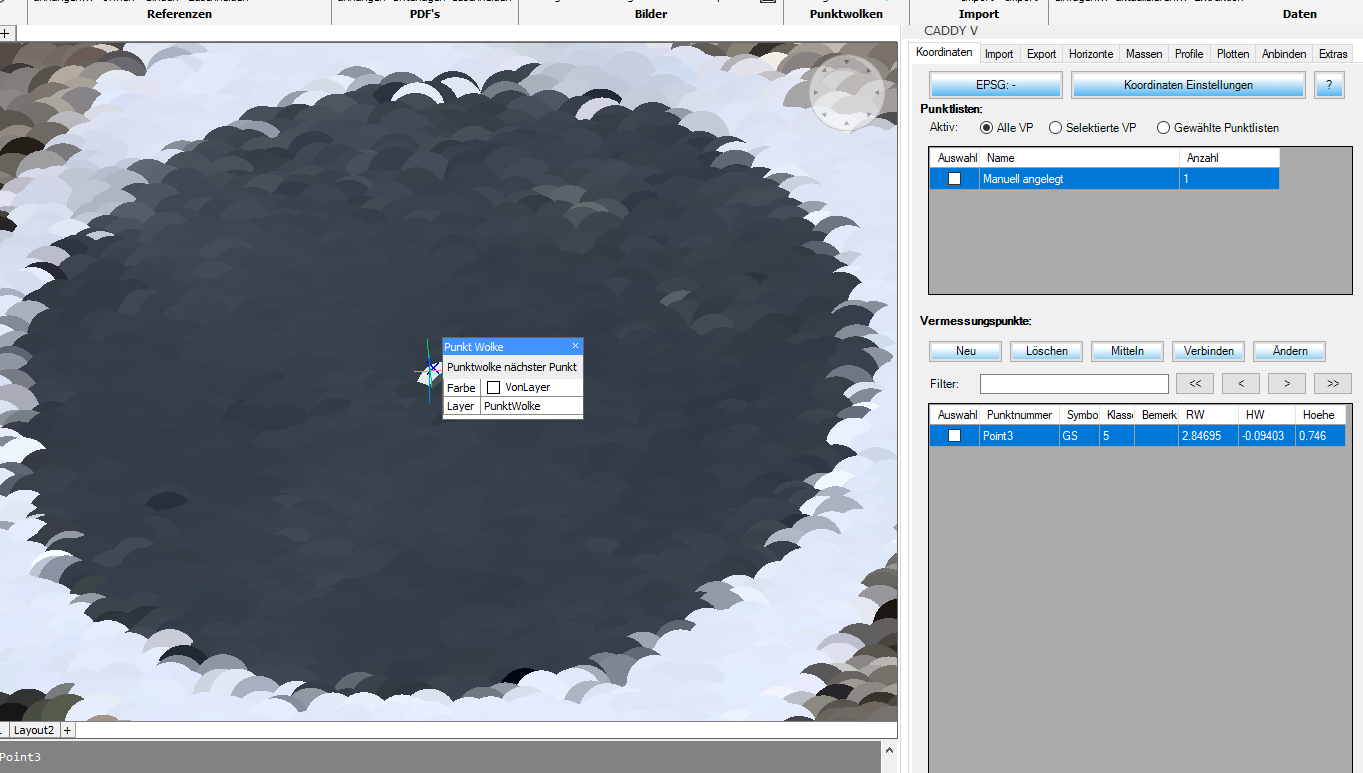This screenshot has height=773, width=1363.
Task: Click the plus button to add a new layout tab
Action: click(x=67, y=730)
